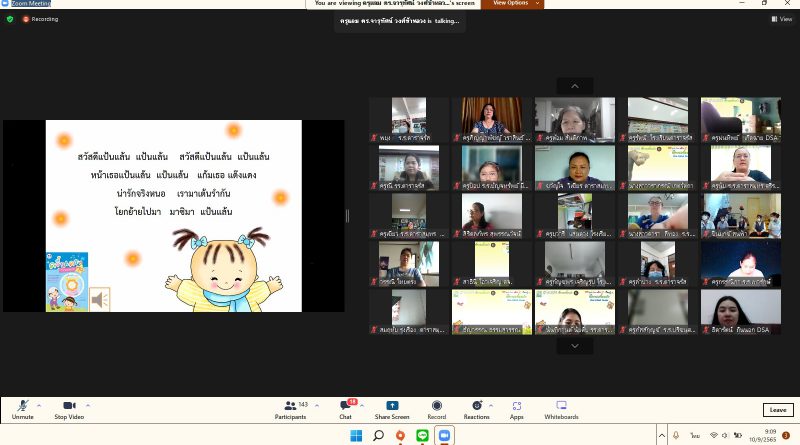Click the speaker sound icon on the slide
800x445 pixels.
(x=99, y=300)
